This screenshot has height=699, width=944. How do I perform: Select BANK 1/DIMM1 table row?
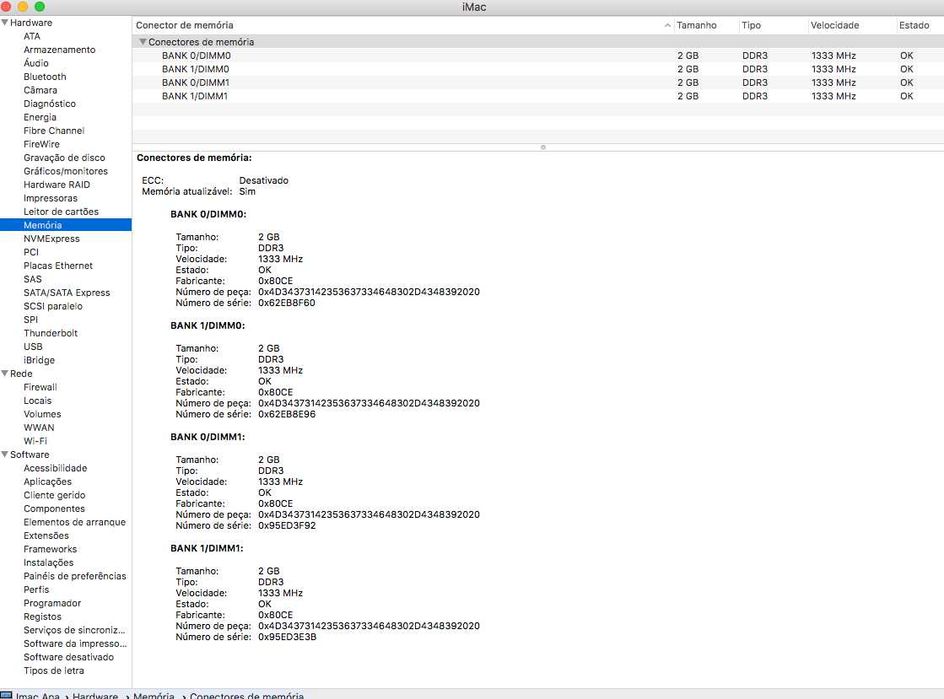pyautogui.click(x=538, y=96)
